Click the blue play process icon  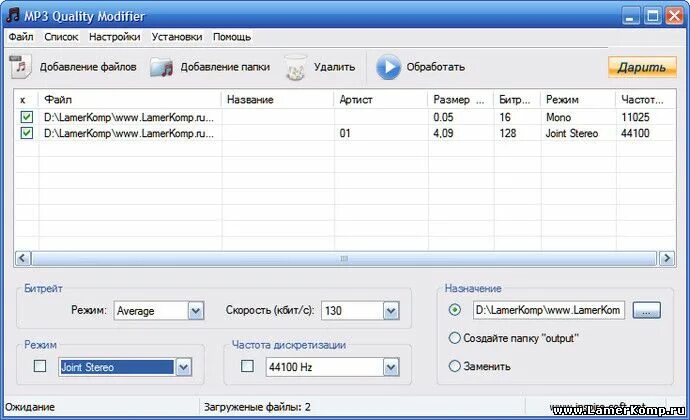(x=388, y=67)
